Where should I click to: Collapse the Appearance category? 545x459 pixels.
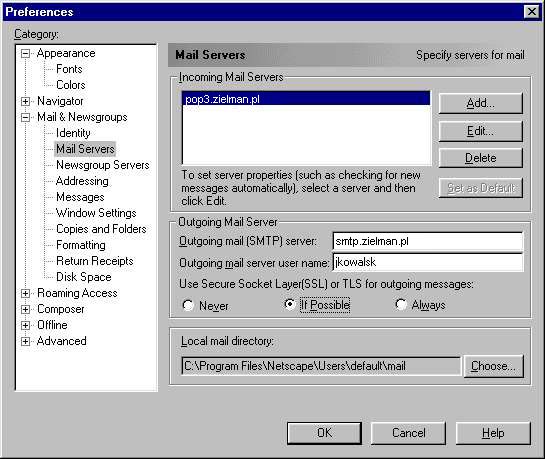(25, 54)
